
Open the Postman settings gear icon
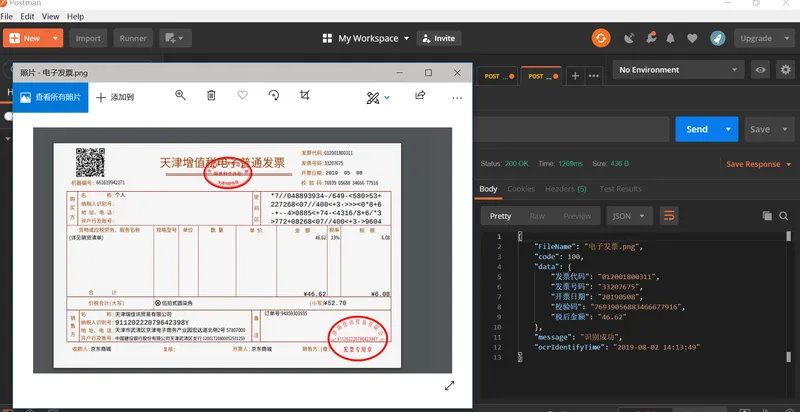[x=785, y=69]
